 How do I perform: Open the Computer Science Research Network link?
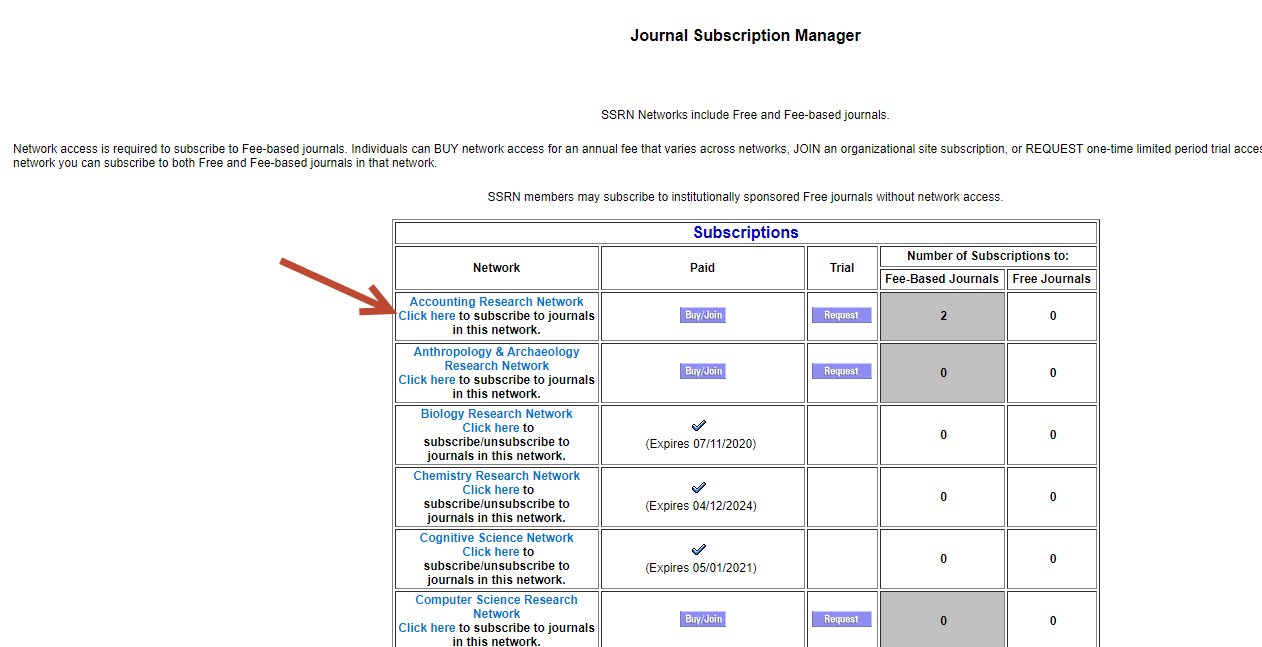(x=496, y=606)
